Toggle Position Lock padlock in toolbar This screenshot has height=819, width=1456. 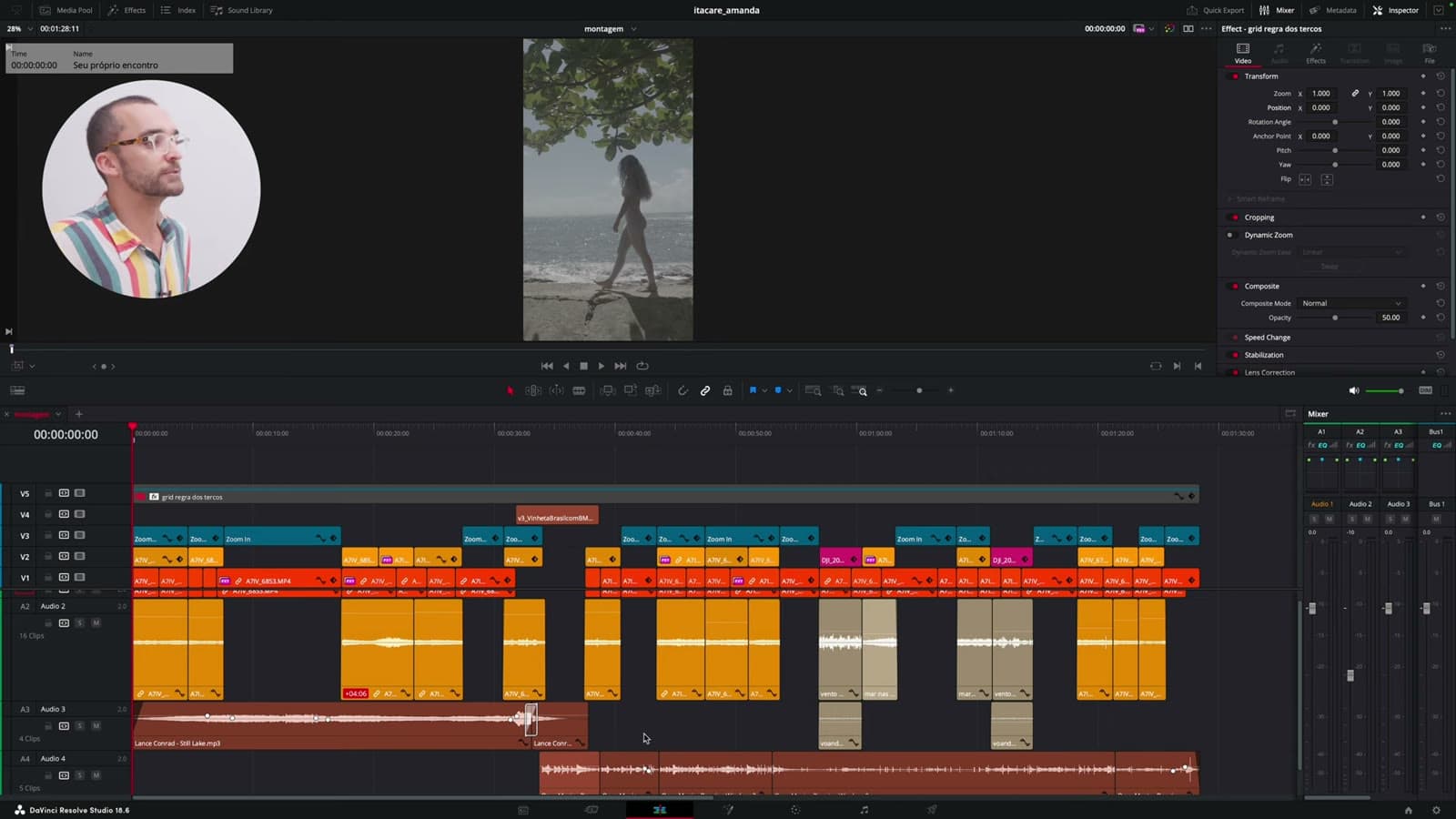tap(727, 390)
